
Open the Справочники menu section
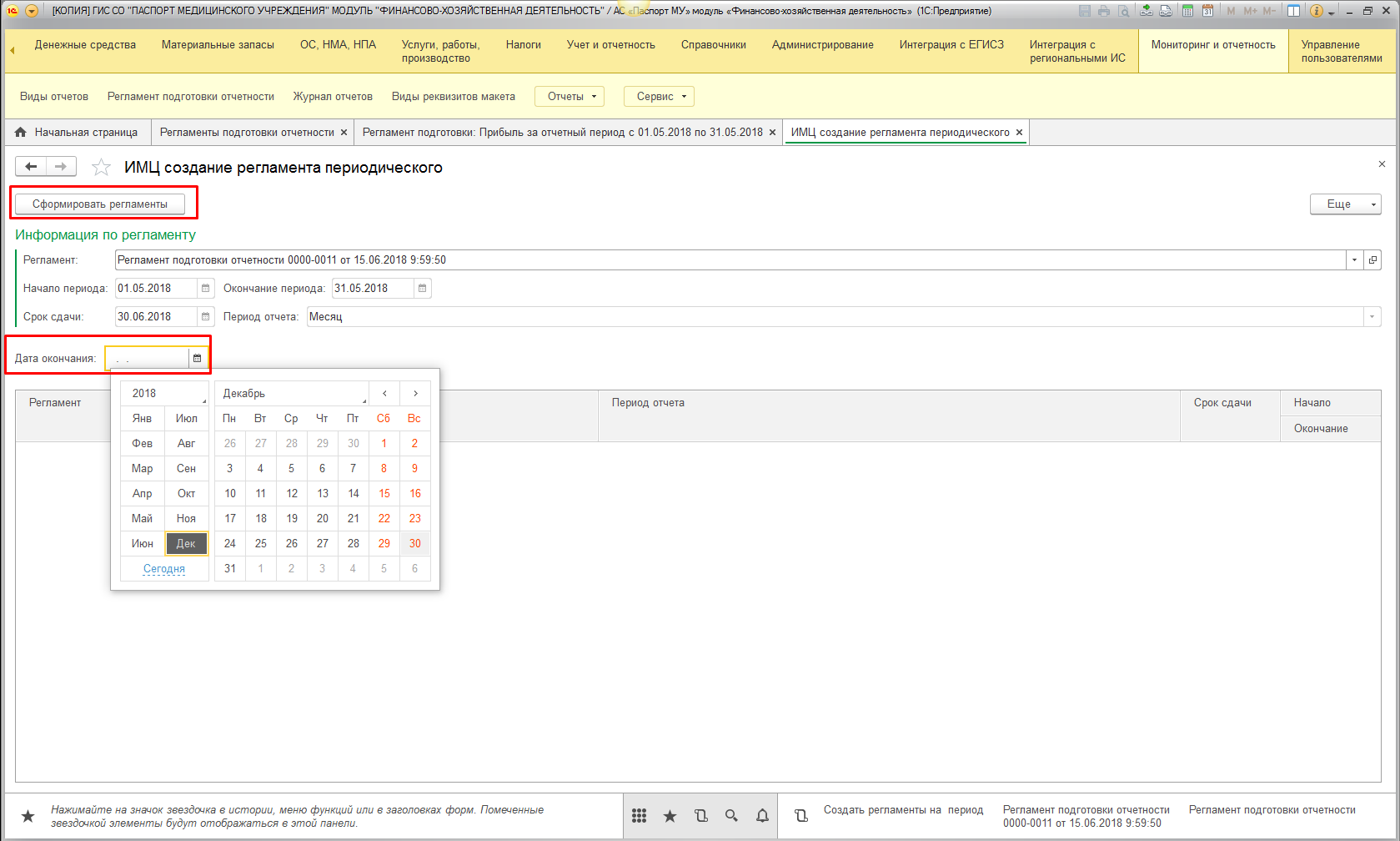click(x=713, y=45)
